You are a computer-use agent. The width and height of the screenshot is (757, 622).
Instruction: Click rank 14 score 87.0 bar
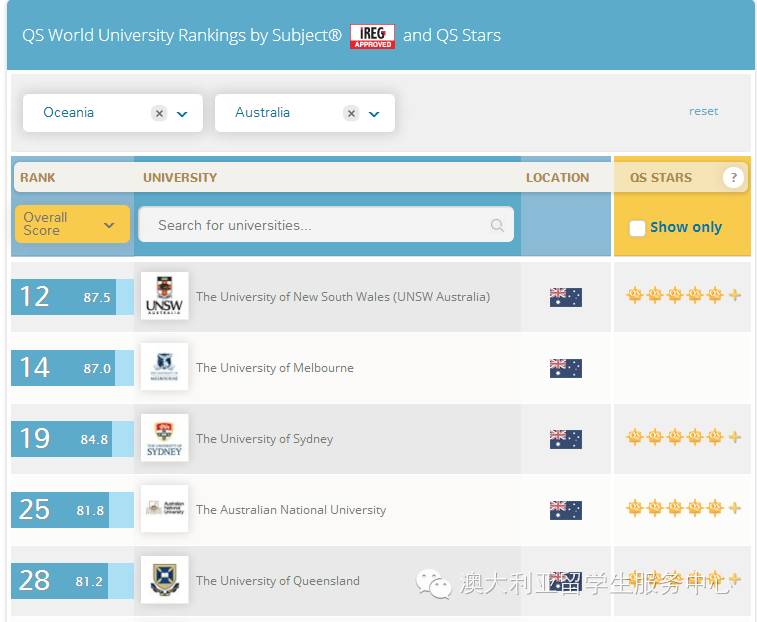(72, 368)
